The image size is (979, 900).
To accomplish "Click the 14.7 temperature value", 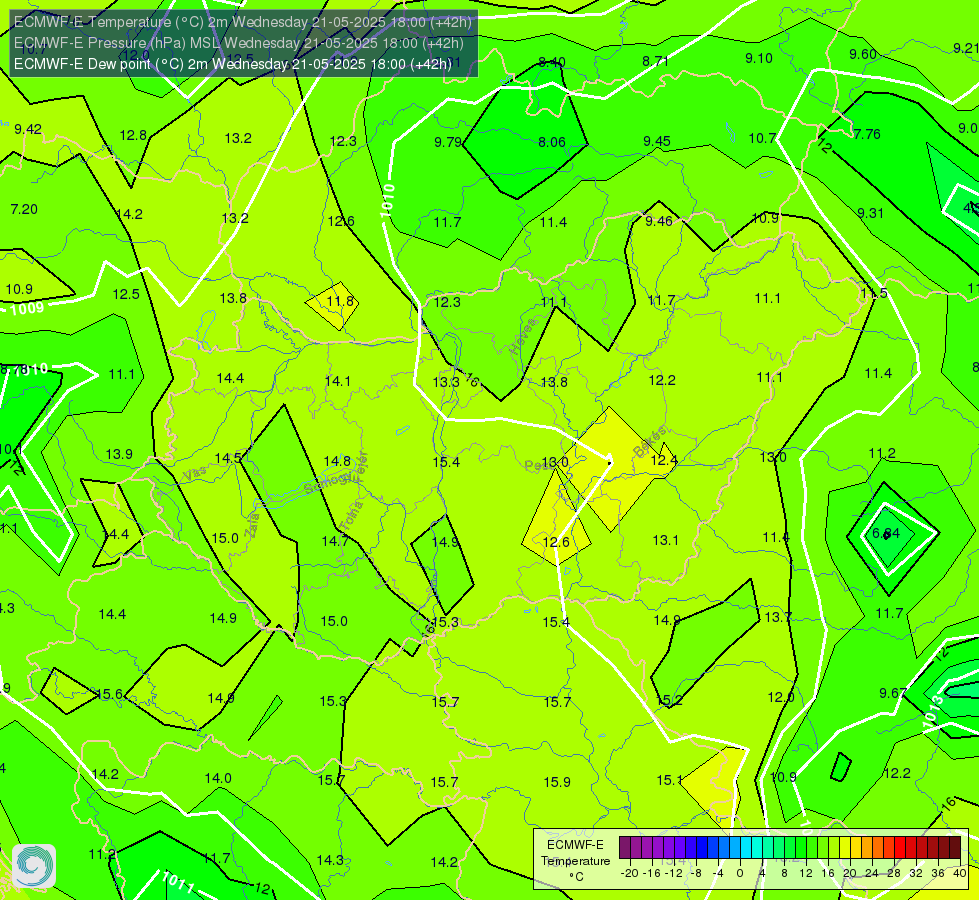I will pos(335,541).
